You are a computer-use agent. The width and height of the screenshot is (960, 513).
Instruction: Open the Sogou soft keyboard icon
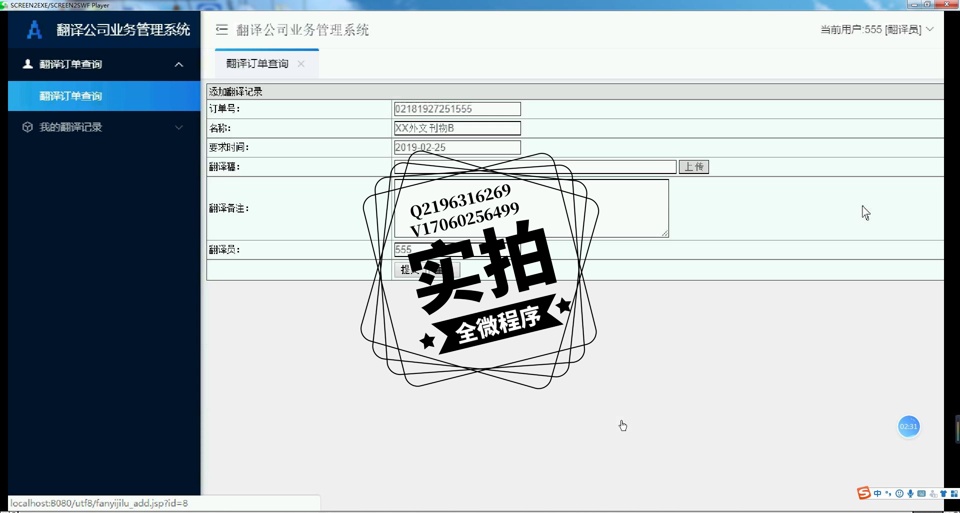[x=921, y=493]
